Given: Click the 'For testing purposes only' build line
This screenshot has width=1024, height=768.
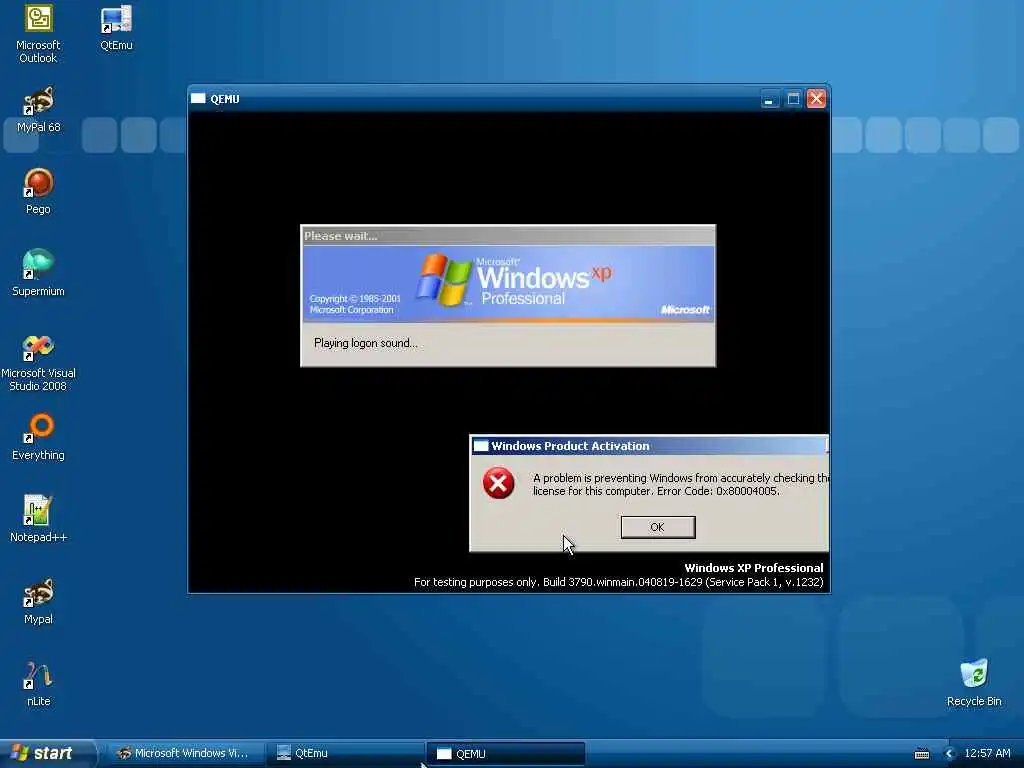Looking at the screenshot, I should coord(618,582).
